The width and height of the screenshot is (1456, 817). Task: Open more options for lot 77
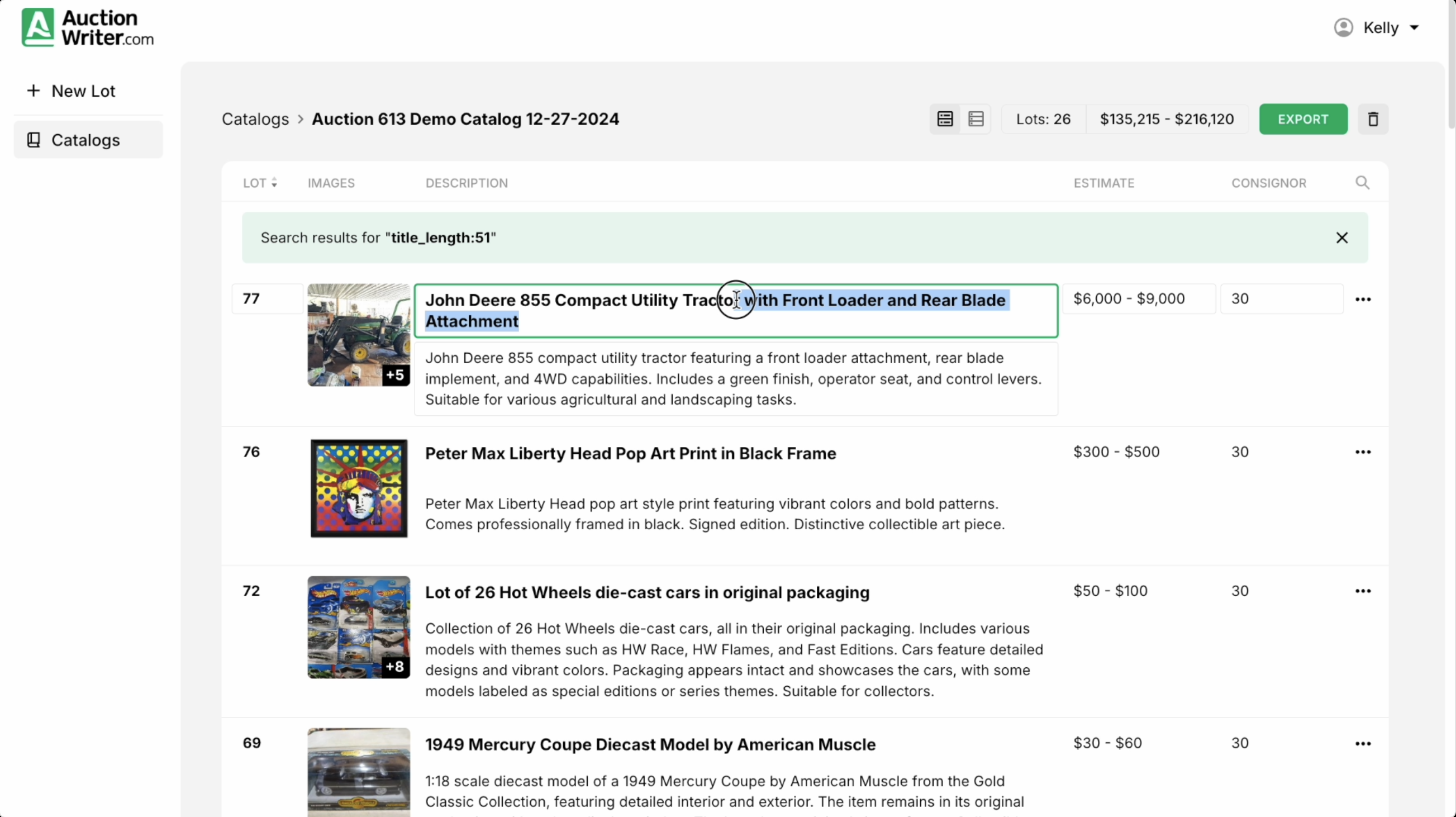tap(1363, 299)
